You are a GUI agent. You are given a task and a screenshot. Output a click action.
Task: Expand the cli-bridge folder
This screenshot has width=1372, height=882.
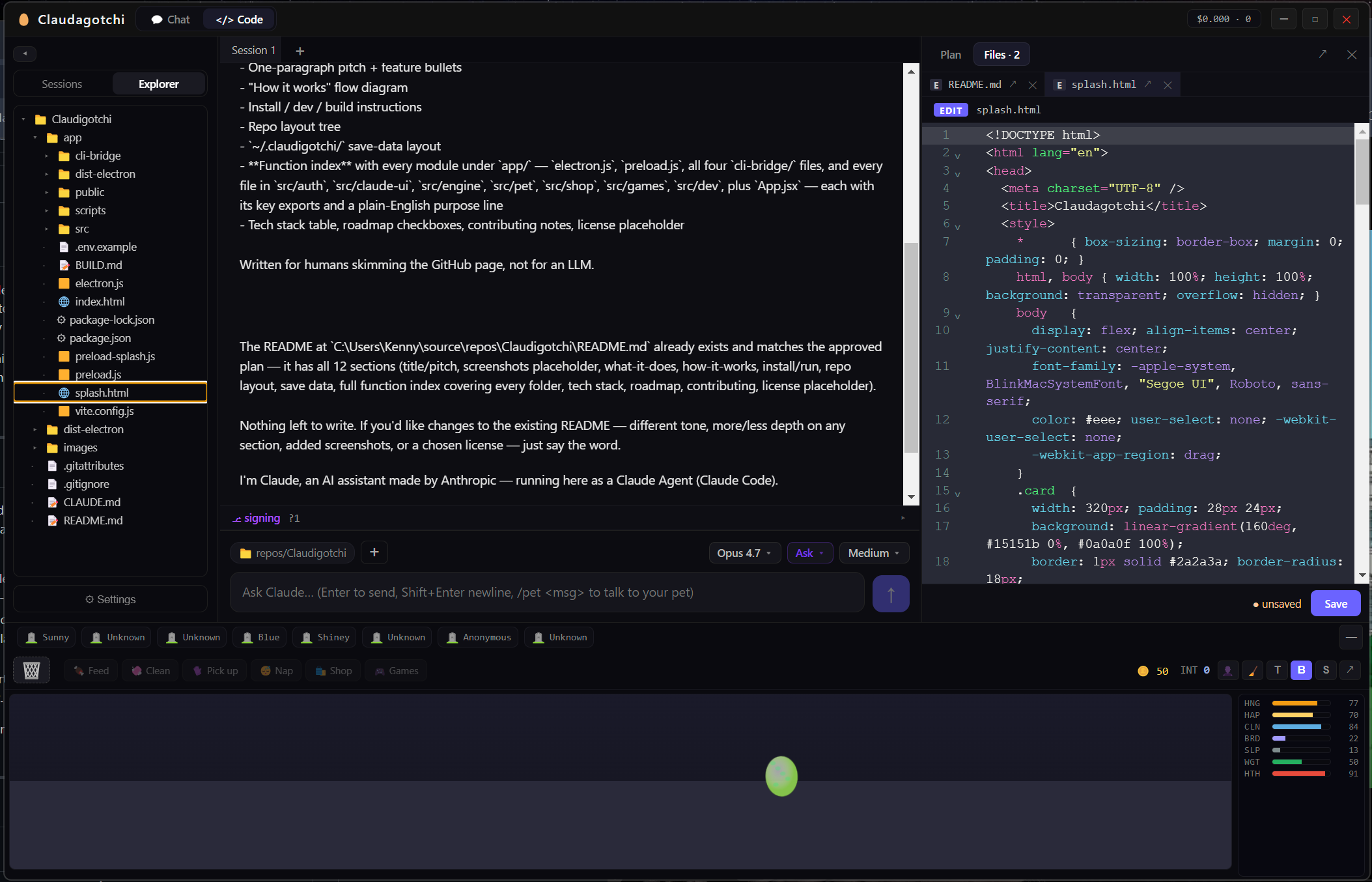tap(47, 156)
